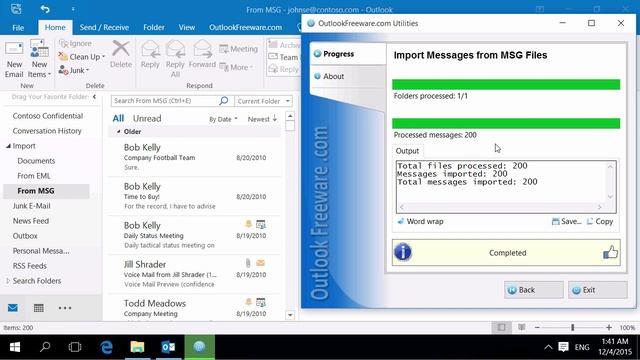Screen dimensions: 640x360
Task: Open Microsoft Edge from taskbar
Action: [107, 347]
